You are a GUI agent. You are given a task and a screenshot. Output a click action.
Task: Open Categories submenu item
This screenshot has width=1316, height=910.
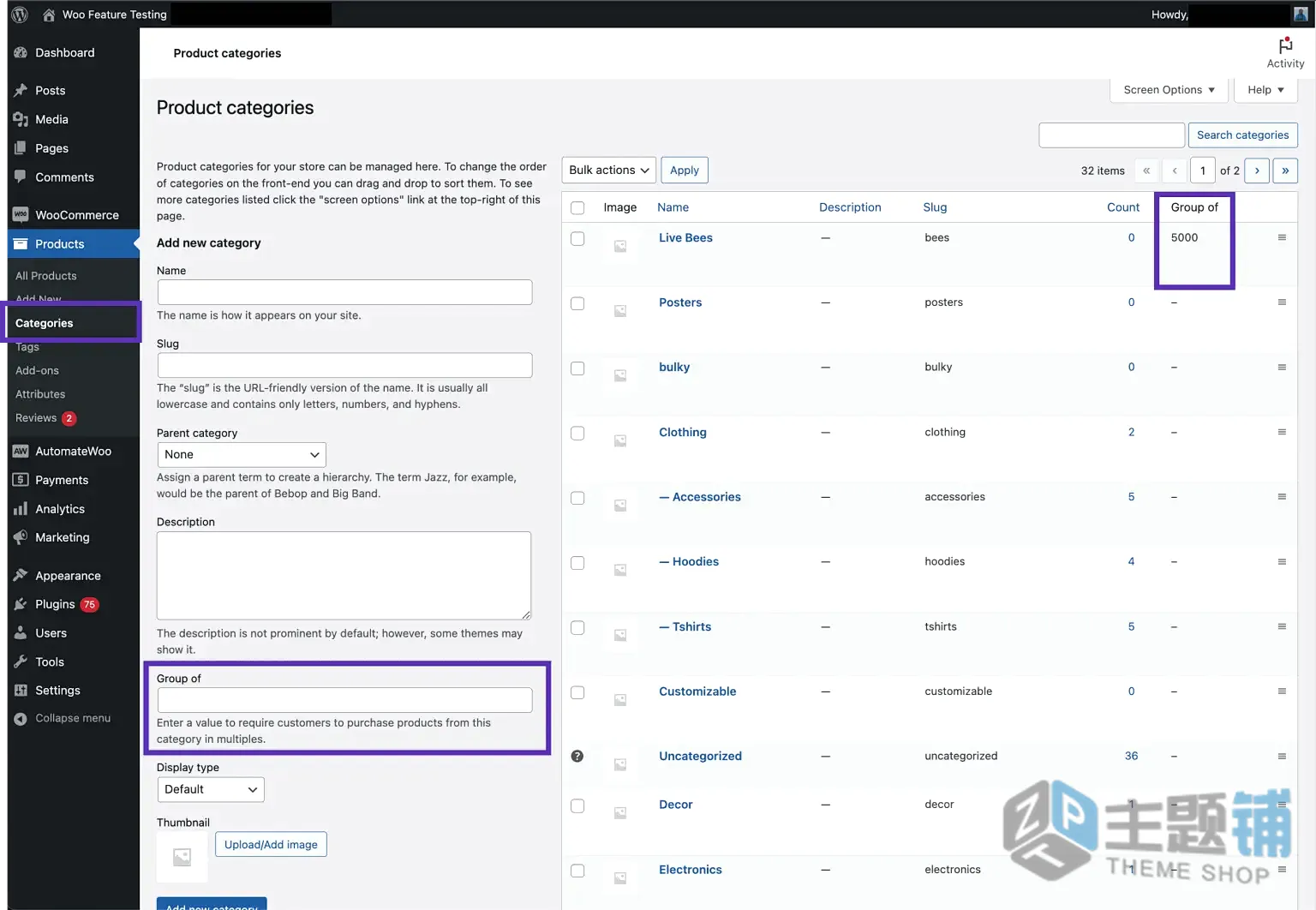click(44, 323)
